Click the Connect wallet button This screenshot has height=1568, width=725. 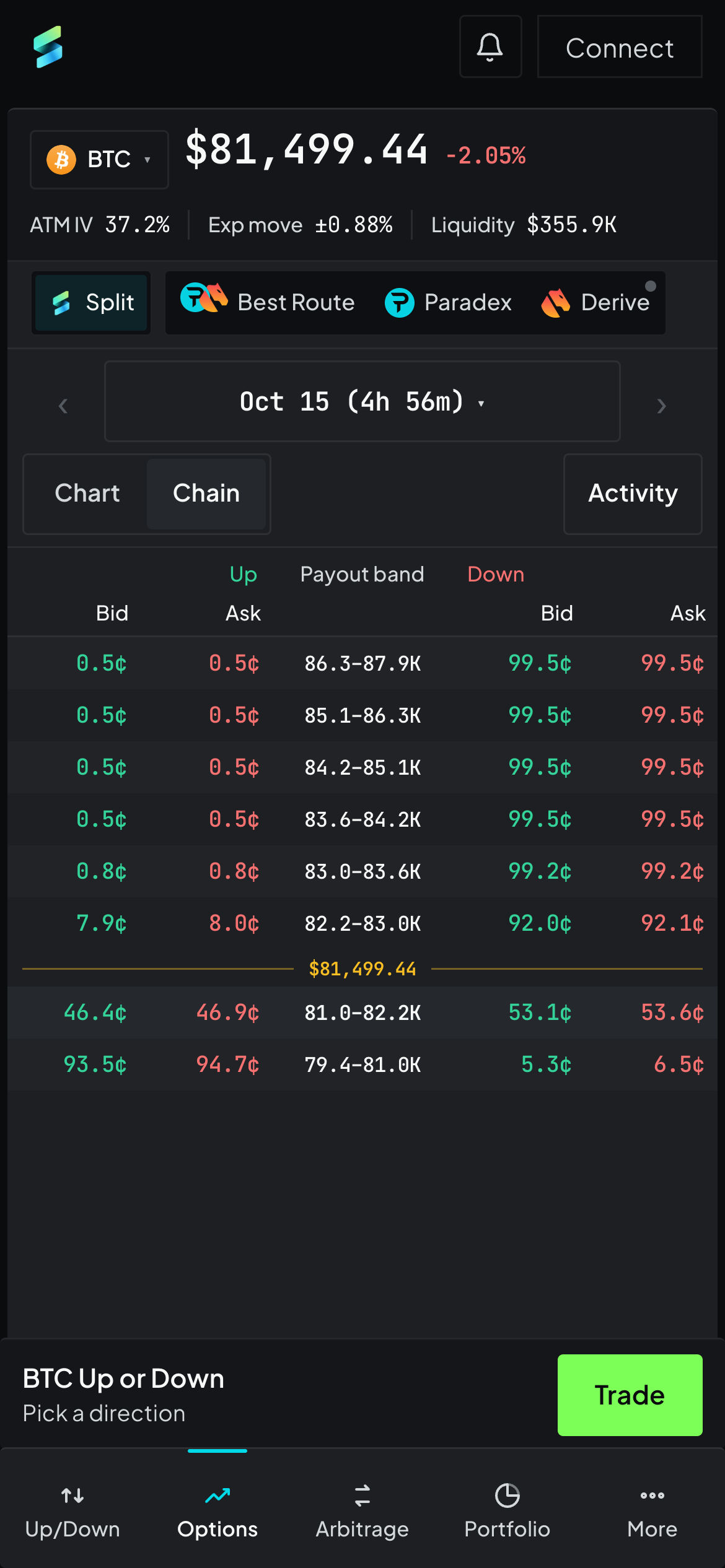click(x=620, y=46)
